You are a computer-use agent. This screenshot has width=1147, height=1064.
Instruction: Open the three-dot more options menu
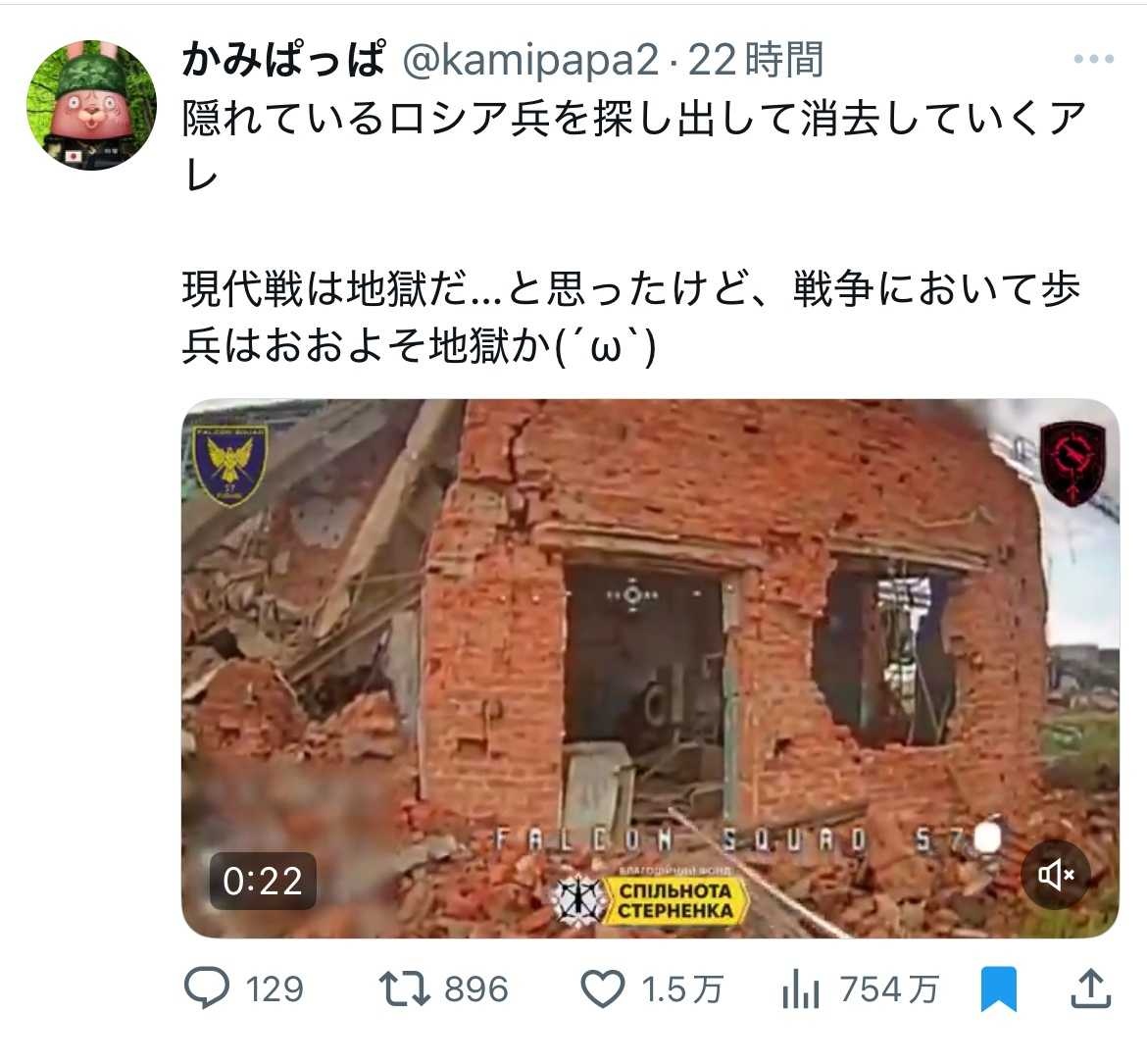tap(1094, 59)
